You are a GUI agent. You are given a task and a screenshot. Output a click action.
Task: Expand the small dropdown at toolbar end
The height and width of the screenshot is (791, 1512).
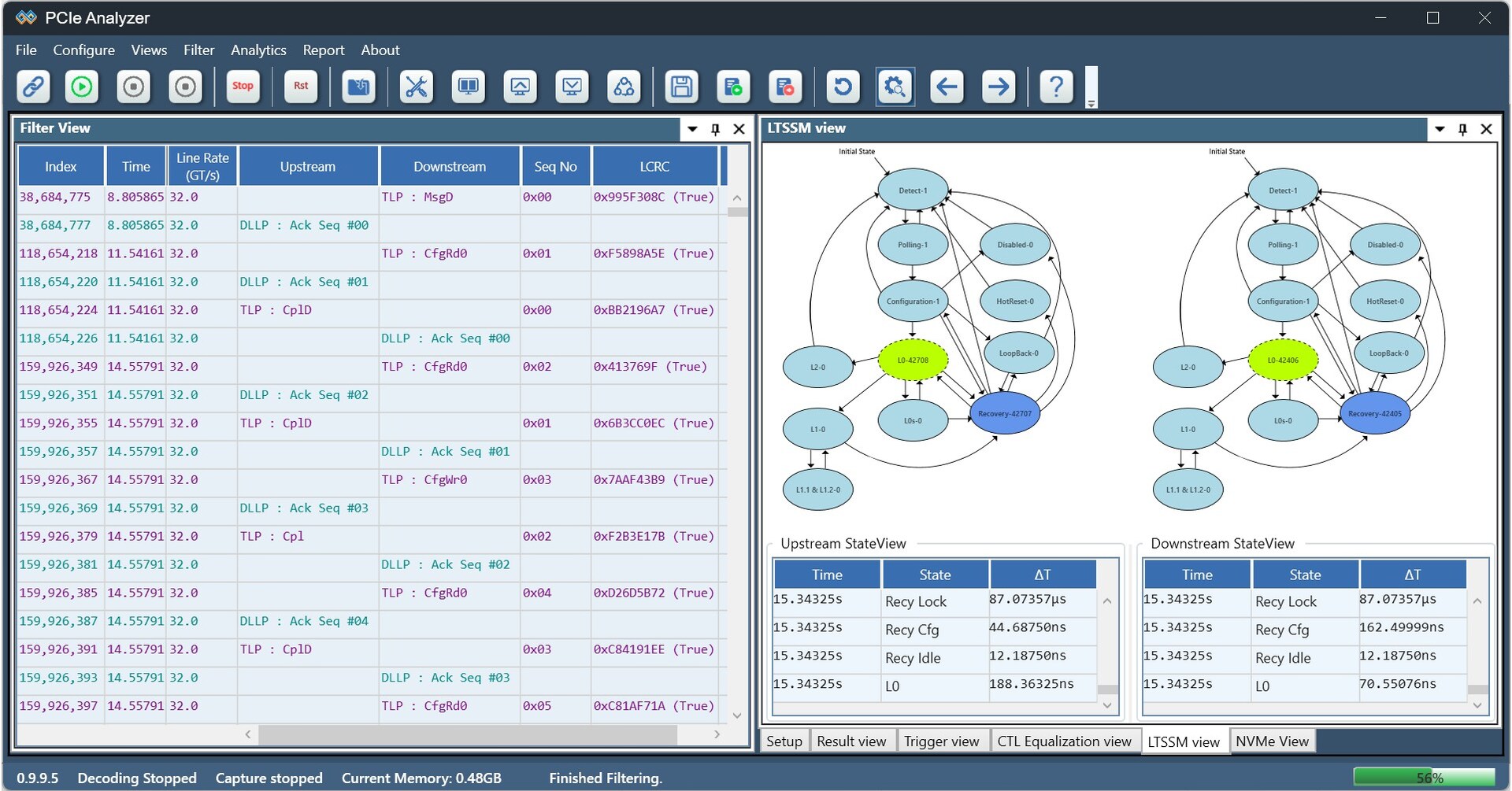1091,102
